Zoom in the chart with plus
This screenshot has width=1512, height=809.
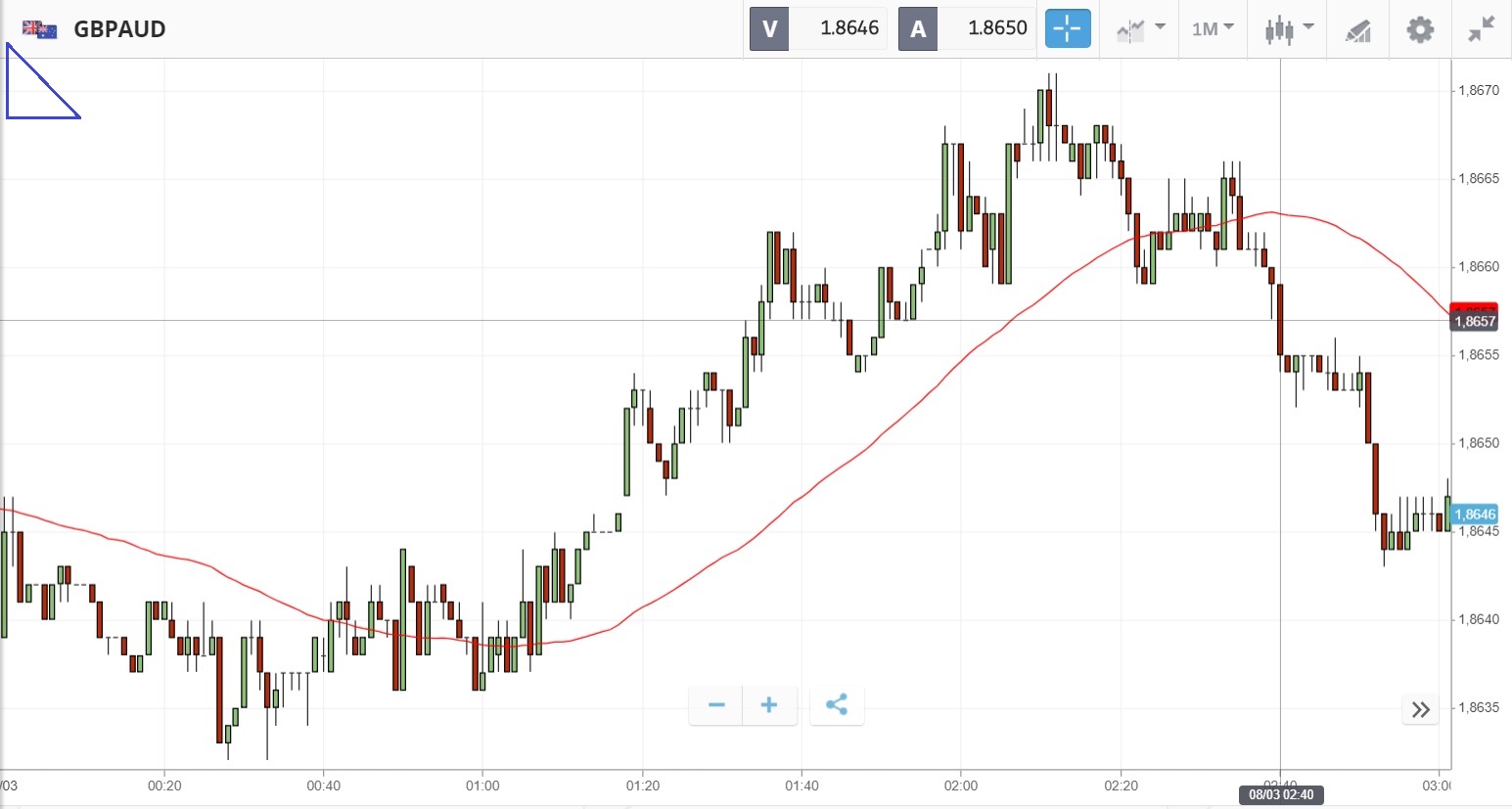pos(769,705)
